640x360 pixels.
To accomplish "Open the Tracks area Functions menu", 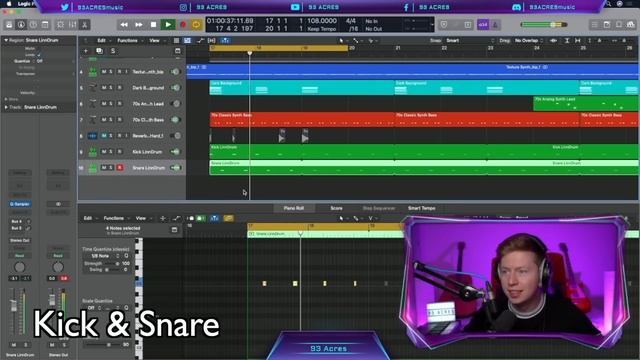I will (x=129, y=40).
